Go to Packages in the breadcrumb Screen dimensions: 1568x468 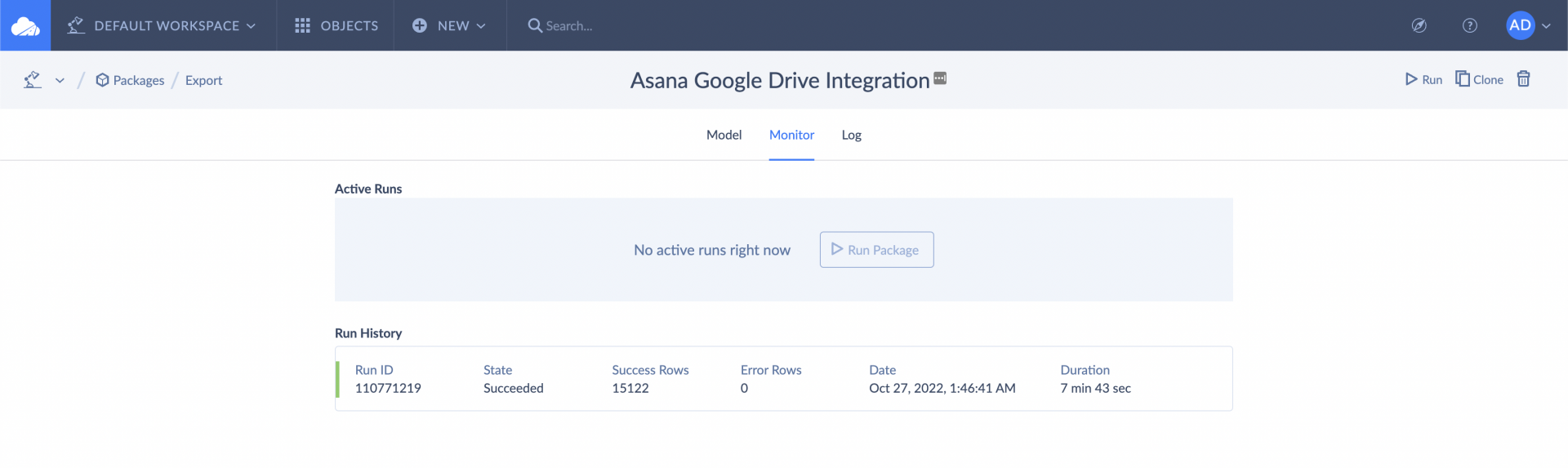(131, 80)
